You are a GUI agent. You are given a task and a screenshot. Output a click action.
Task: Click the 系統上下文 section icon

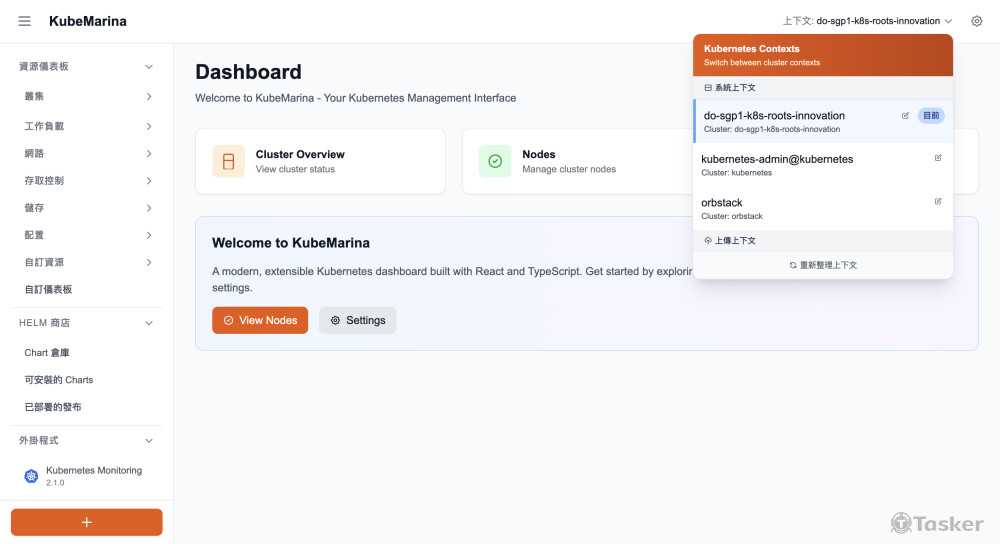[708, 87]
